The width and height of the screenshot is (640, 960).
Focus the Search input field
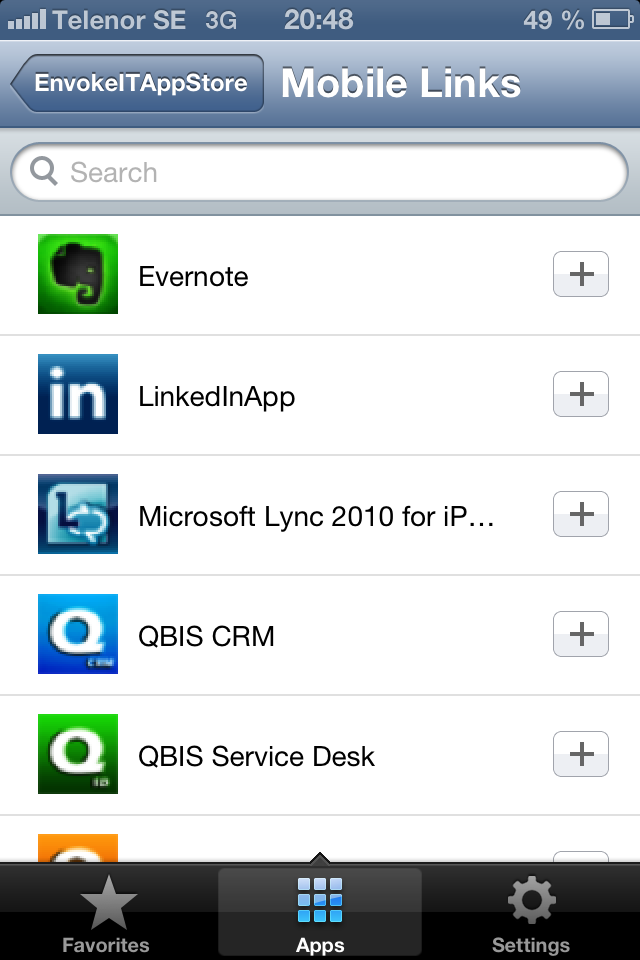coord(340,173)
